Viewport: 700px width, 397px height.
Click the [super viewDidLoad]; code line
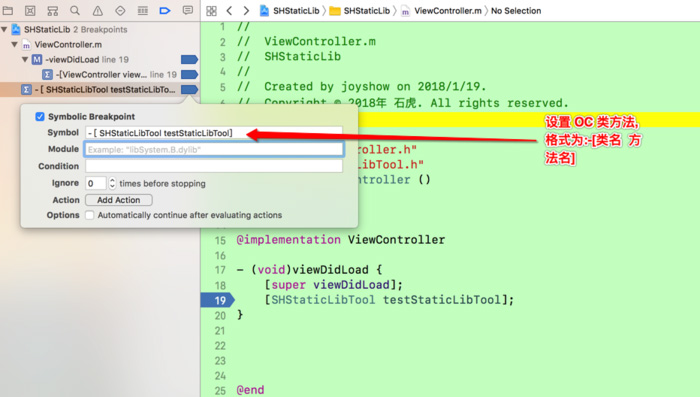click(333, 285)
